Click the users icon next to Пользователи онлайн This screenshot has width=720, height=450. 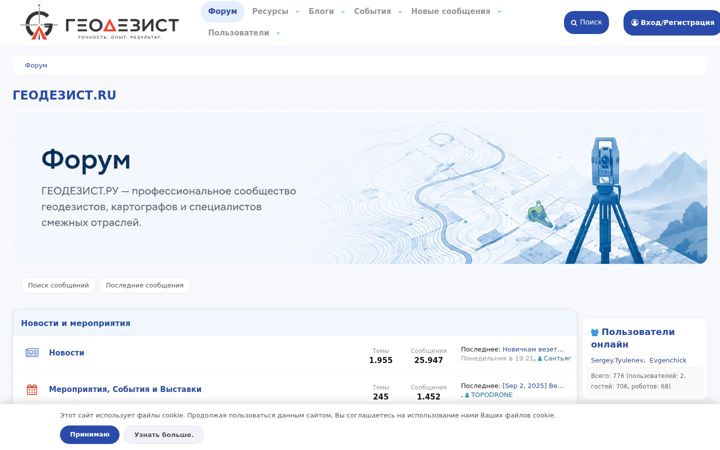(595, 332)
